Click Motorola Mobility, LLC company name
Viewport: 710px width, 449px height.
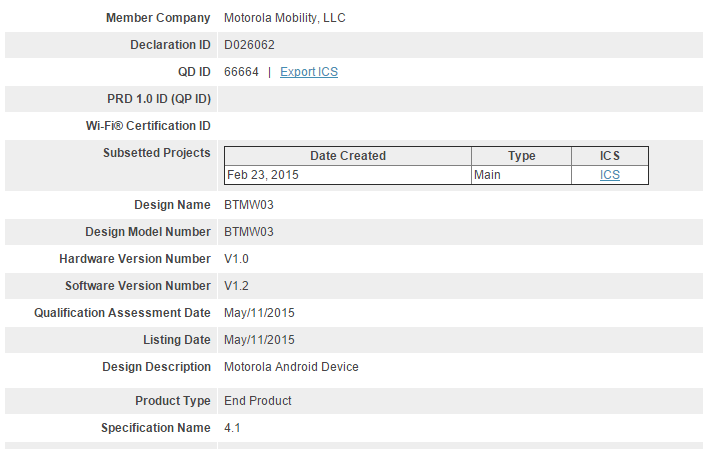click(284, 18)
